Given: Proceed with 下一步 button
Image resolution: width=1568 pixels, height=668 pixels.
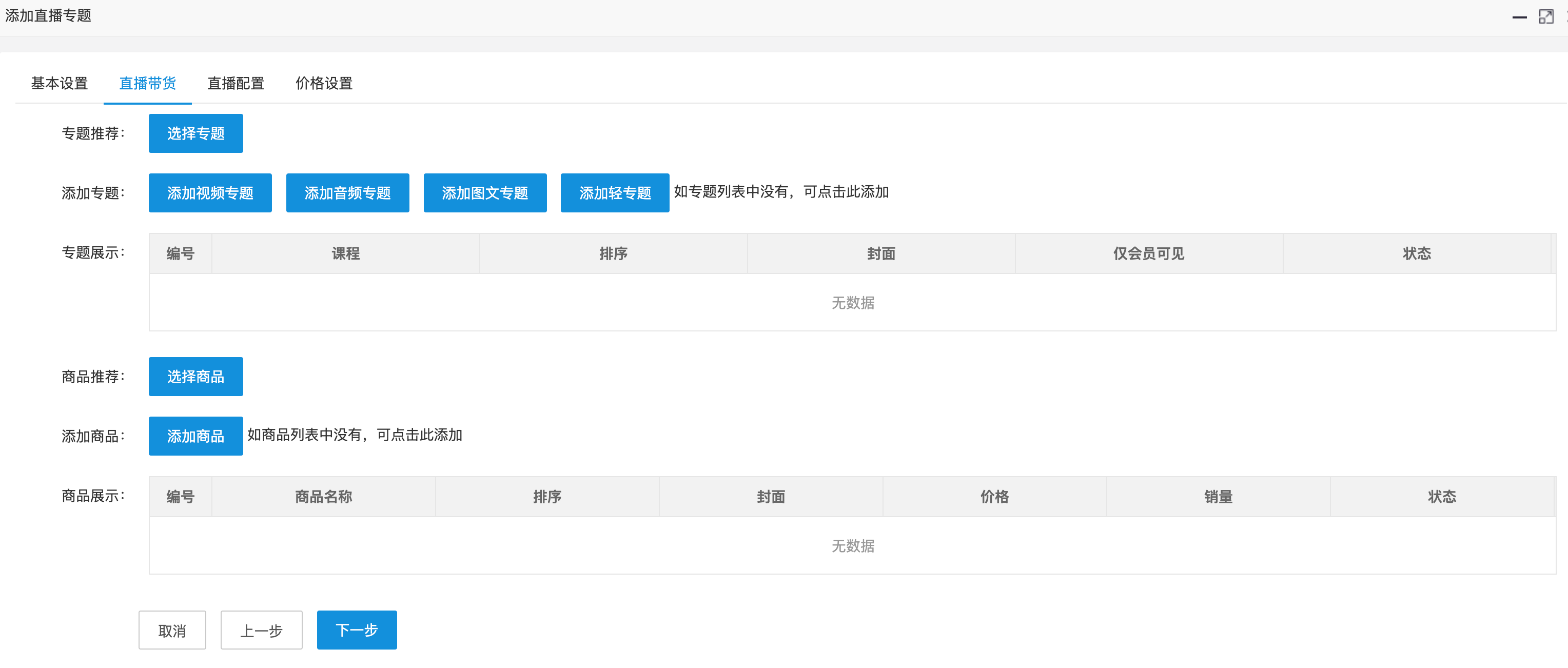Looking at the screenshot, I should (x=357, y=630).
